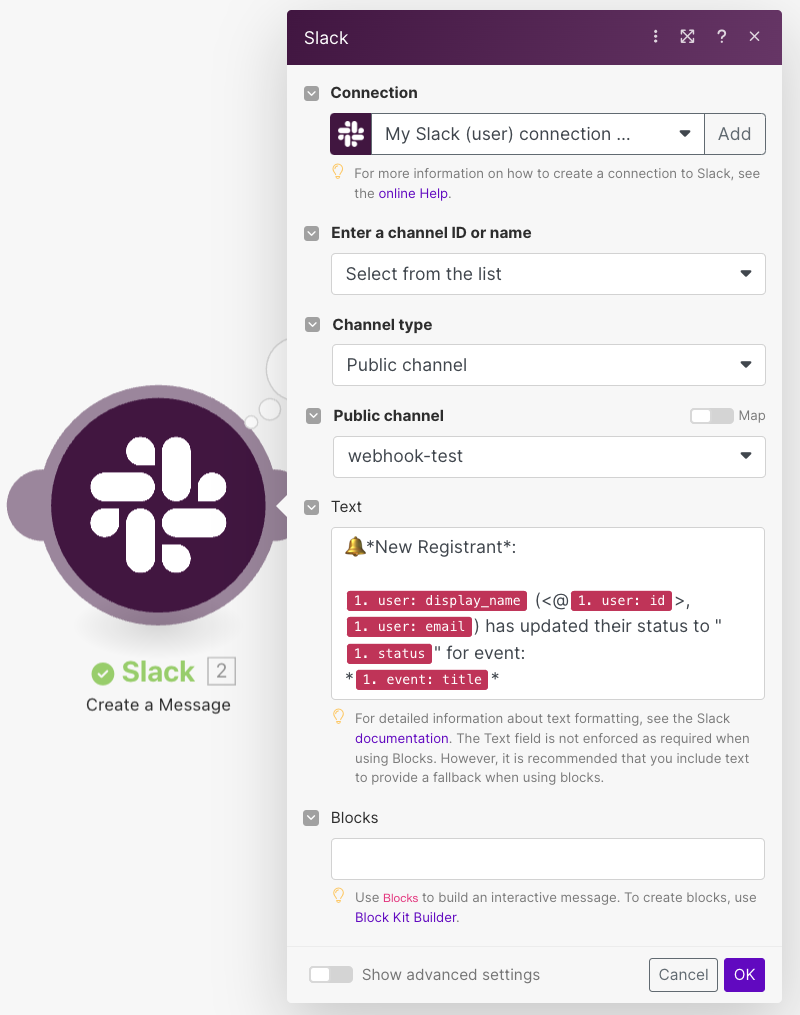The image size is (800, 1015).
Task: Open the Block Kit Builder link
Action: coord(404,917)
